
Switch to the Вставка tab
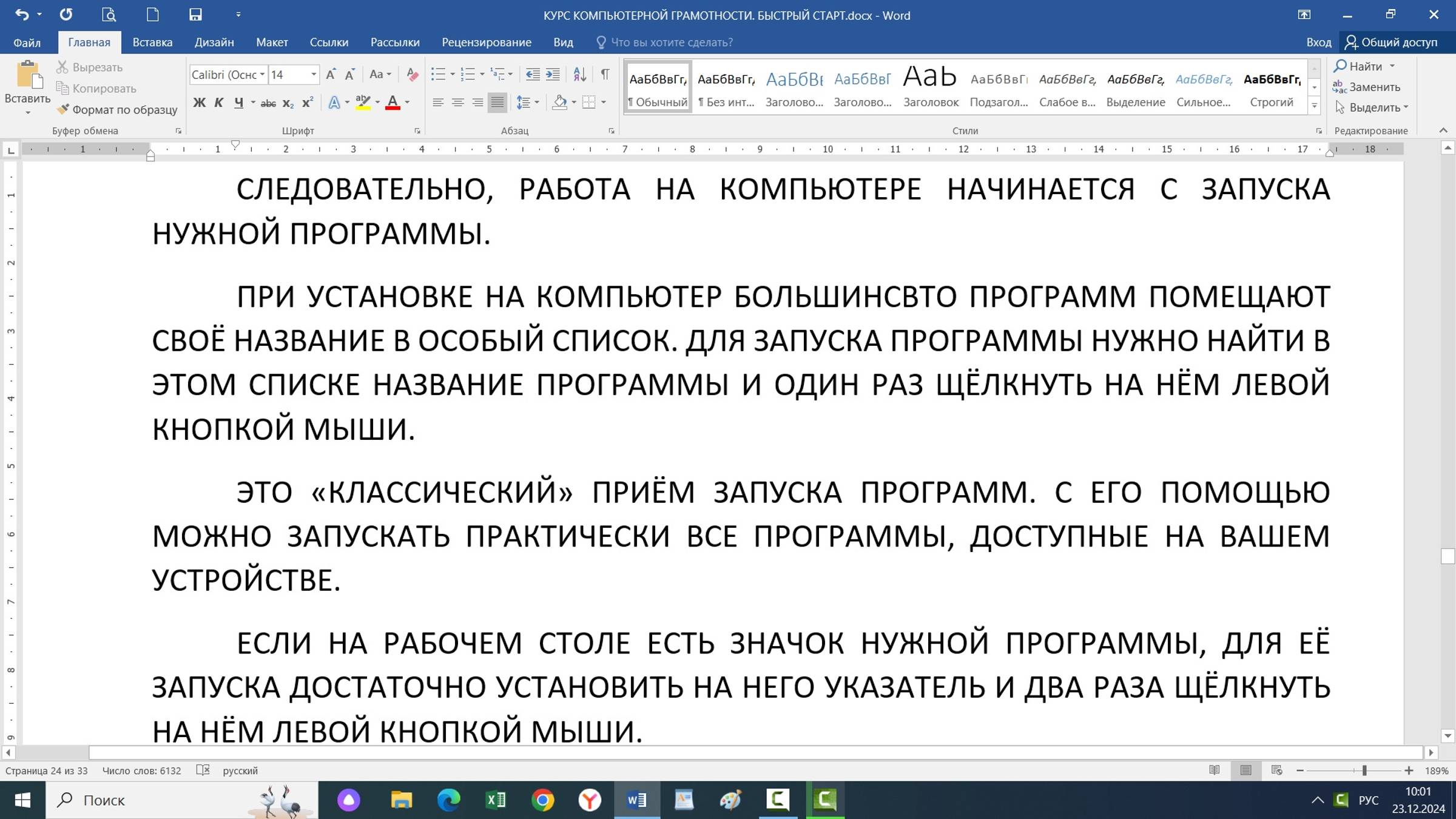pyautogui.click(x=152, y=42)
